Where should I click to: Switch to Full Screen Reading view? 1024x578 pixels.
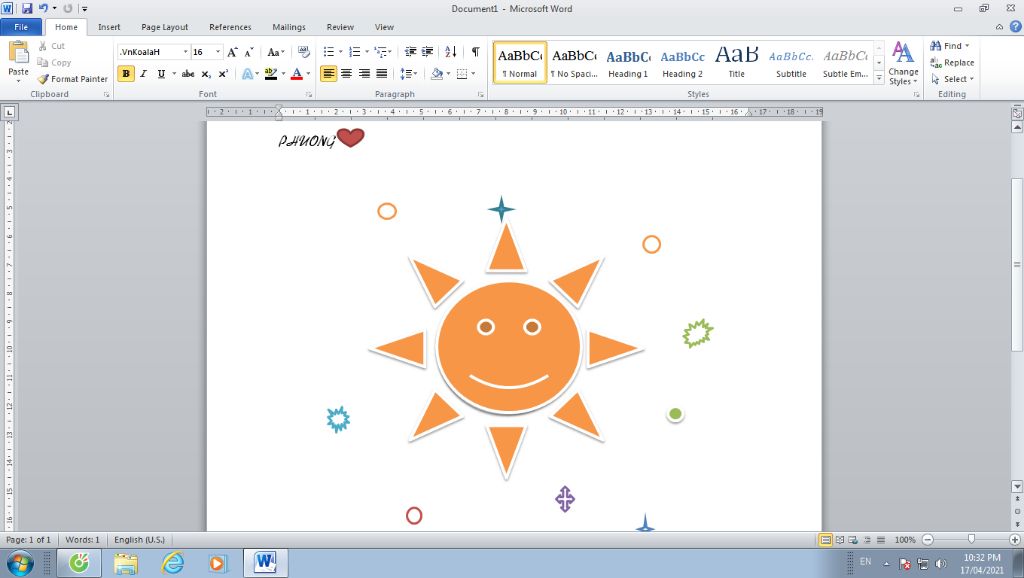pos(840,540)
